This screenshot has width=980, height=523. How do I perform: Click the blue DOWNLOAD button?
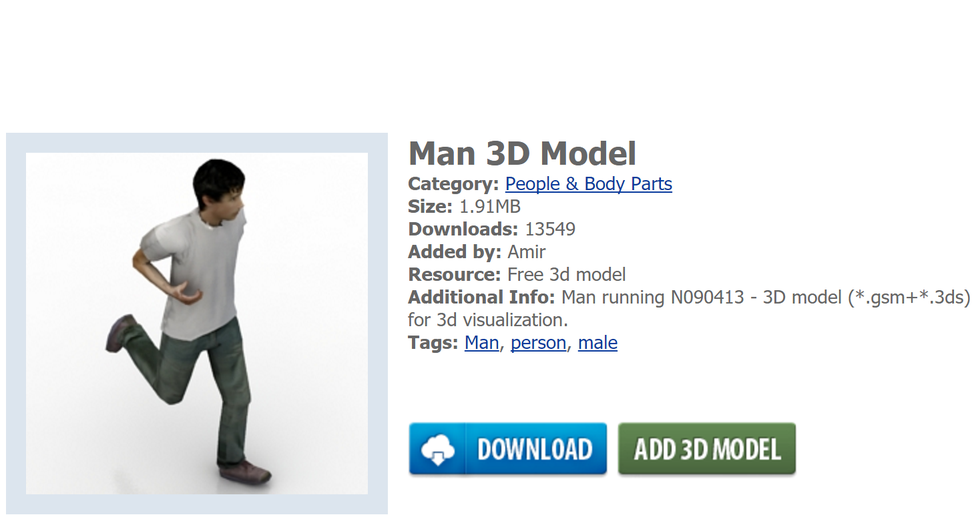pos(508,449)
